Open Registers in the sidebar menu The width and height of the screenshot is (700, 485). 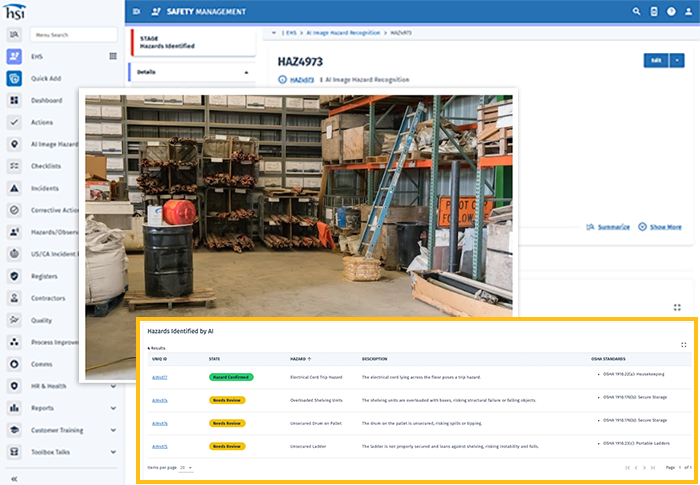46,275
